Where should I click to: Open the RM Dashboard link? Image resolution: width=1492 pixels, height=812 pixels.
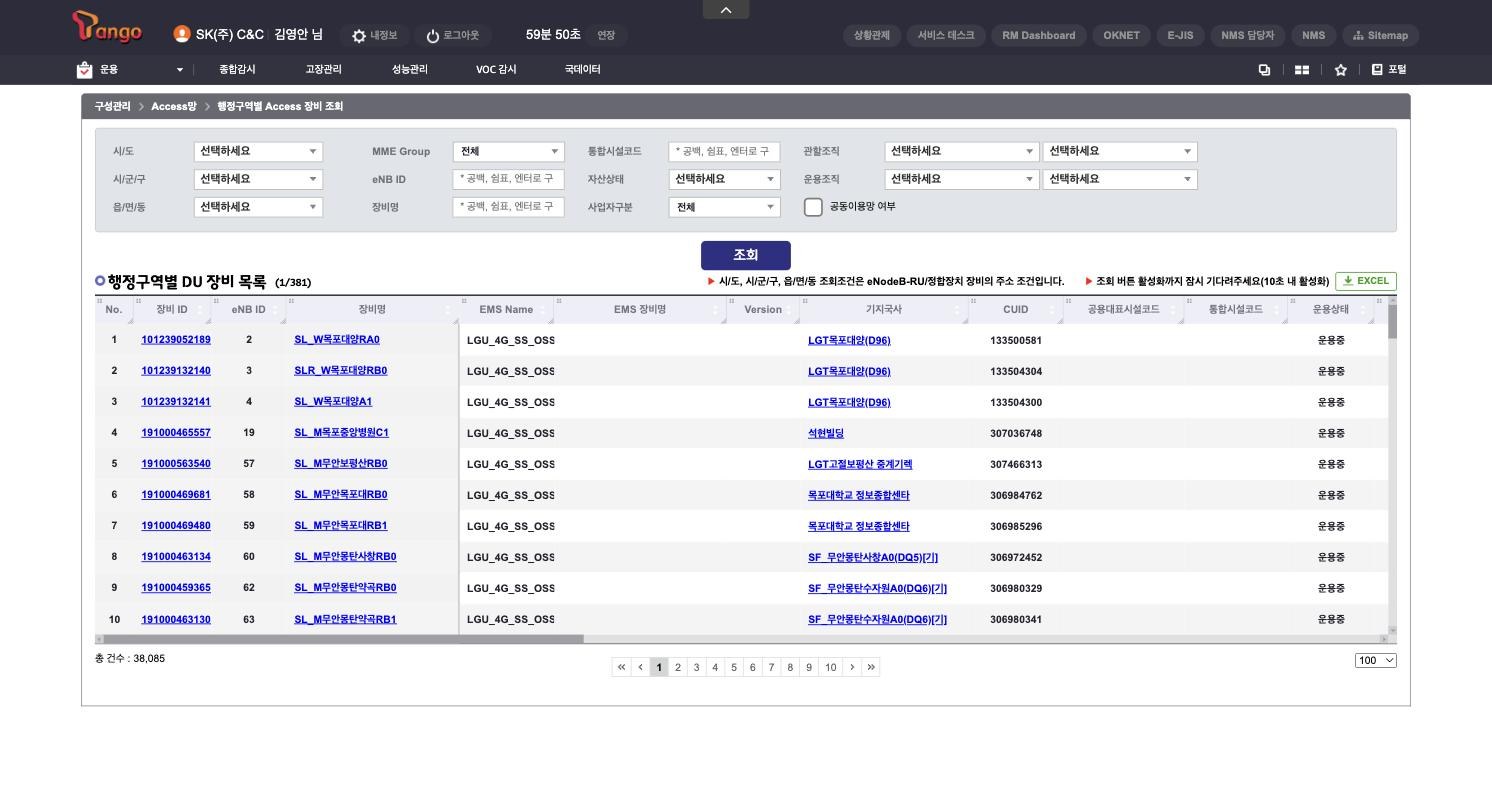click(x=1039, y=35)
